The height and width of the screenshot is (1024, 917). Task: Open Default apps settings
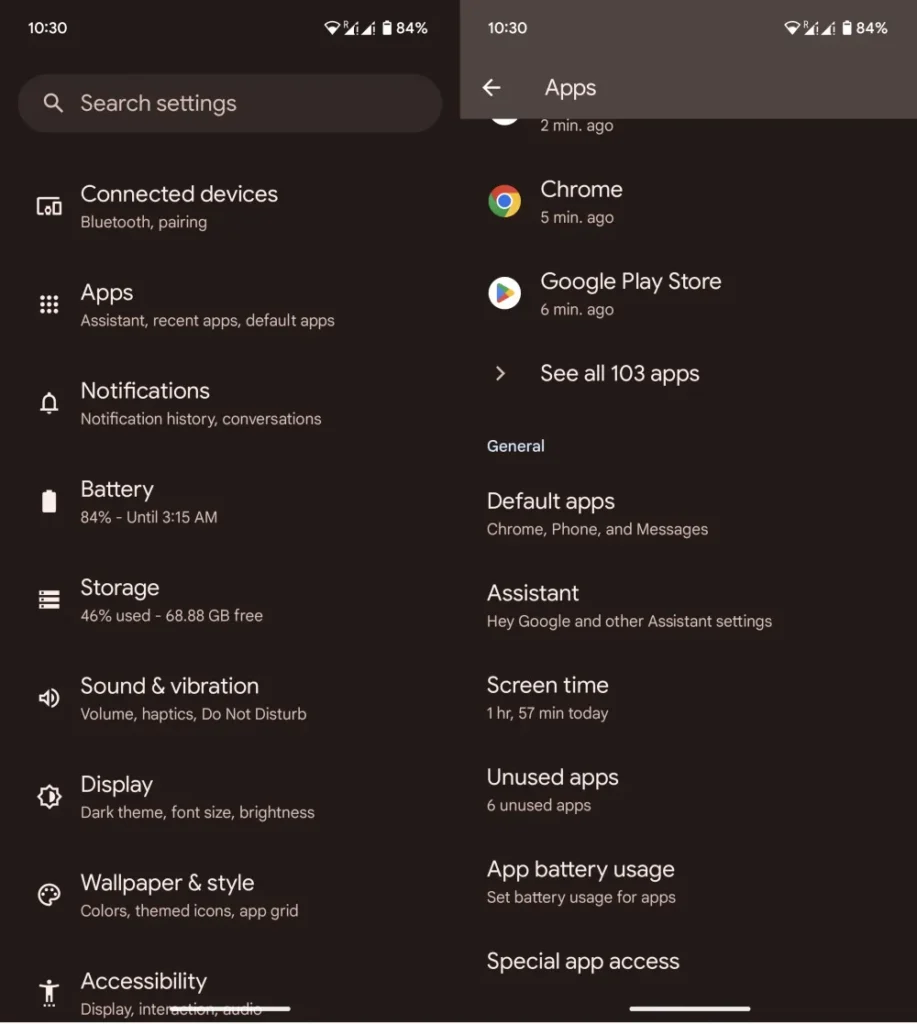click(x=597, y=514)
